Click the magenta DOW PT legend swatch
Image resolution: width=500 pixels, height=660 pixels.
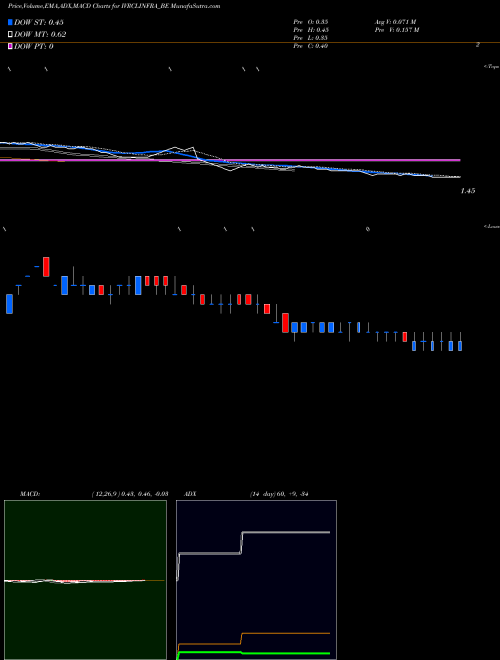tap(10, 46)
